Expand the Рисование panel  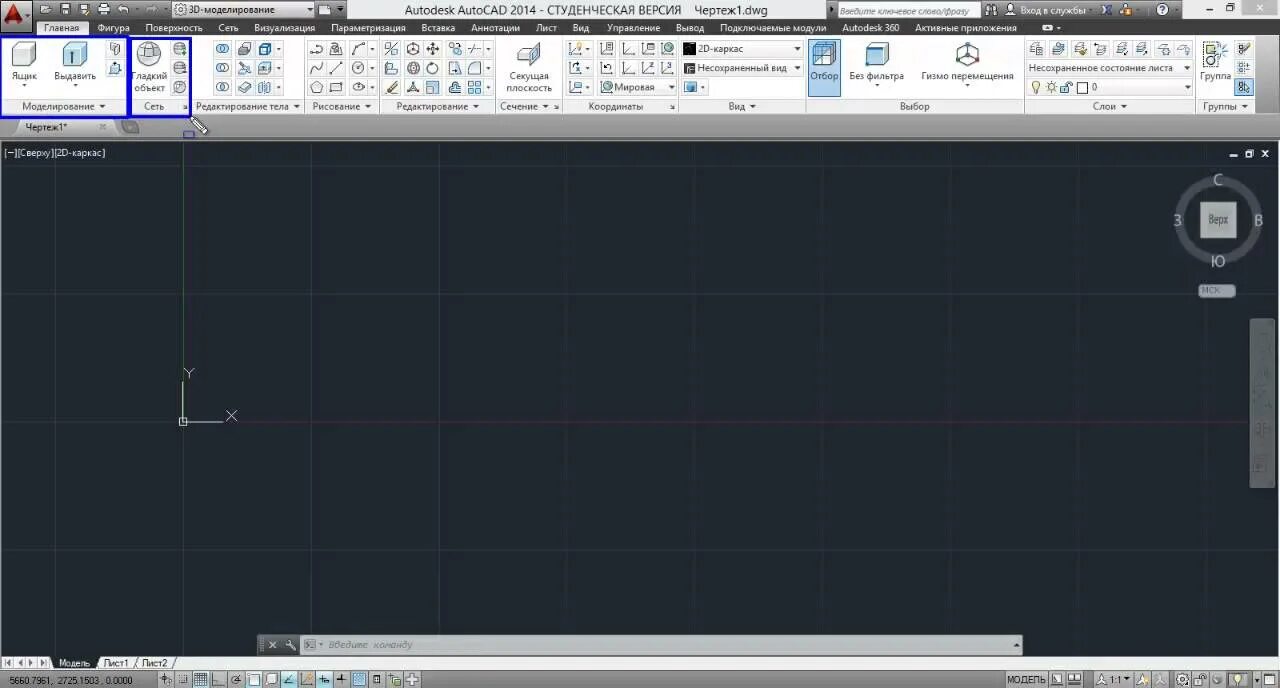pos(342,106)
